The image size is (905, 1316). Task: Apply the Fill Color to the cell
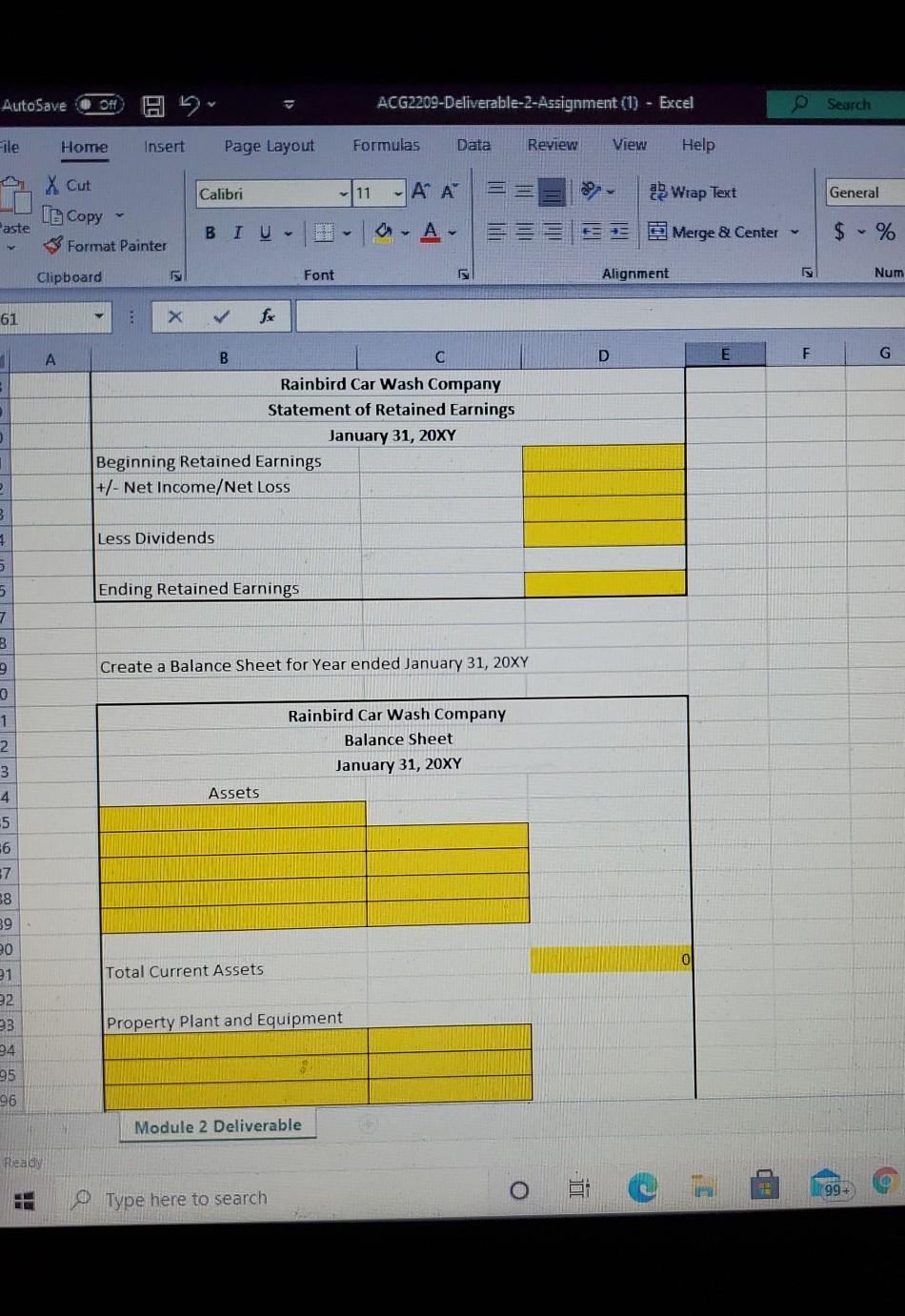point(382,232)
